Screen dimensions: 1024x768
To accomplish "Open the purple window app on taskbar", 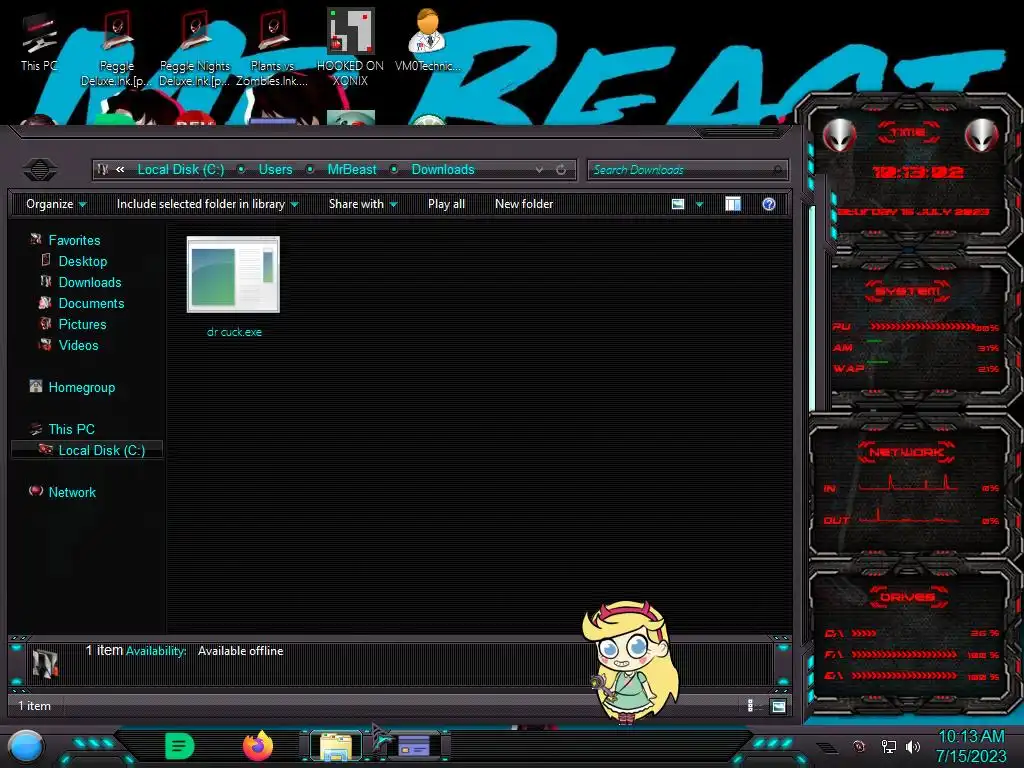I will tap(413, 746).
